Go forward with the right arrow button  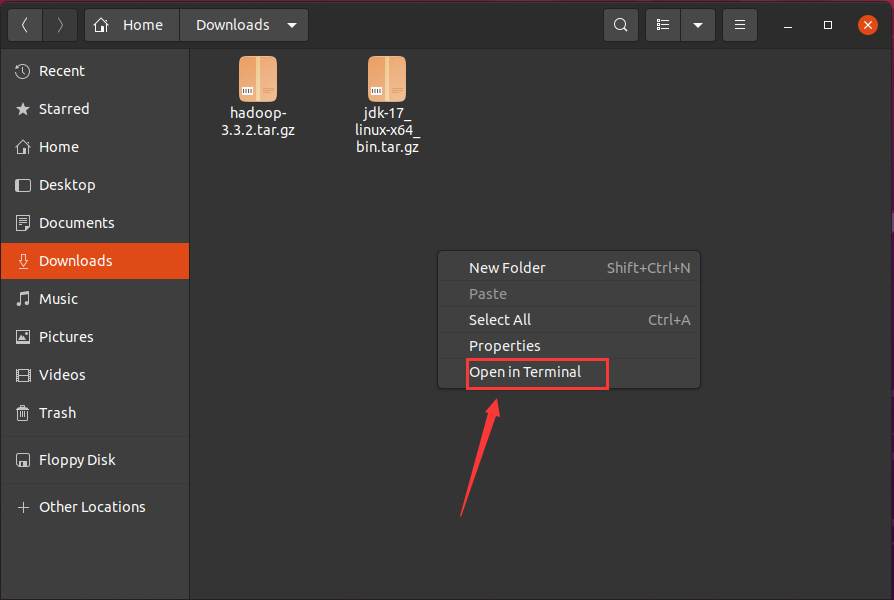[60, 25]
